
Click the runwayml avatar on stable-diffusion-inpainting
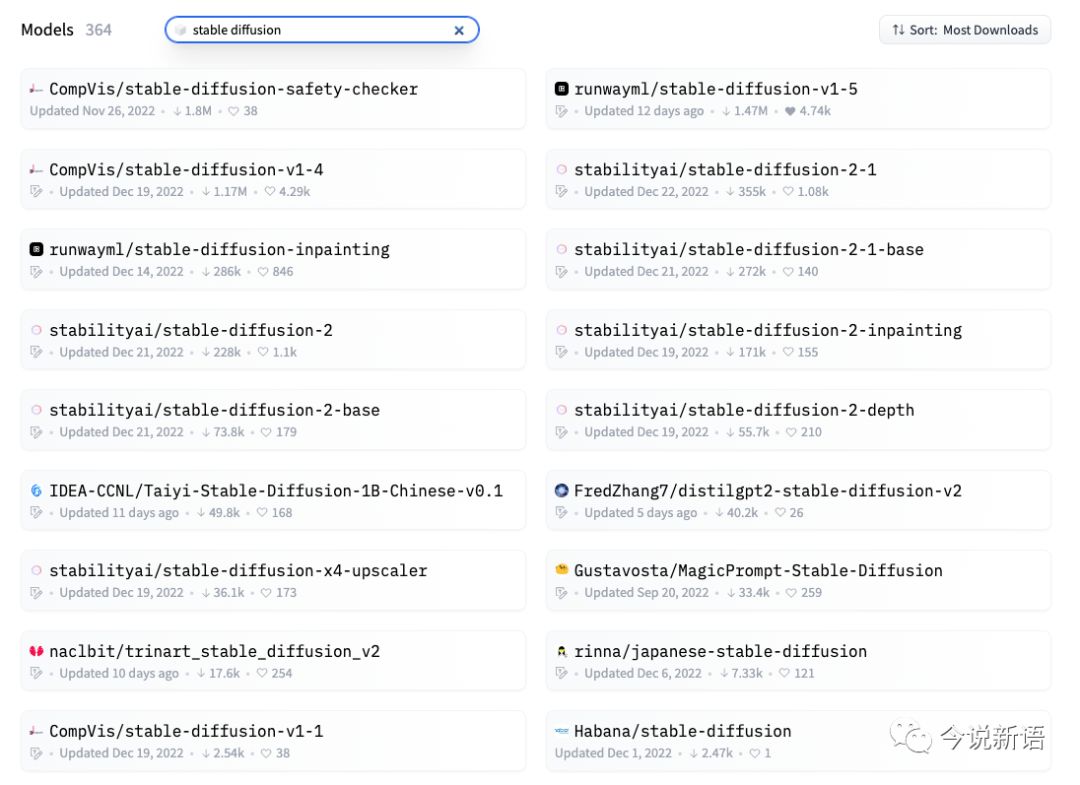(37, 249)
